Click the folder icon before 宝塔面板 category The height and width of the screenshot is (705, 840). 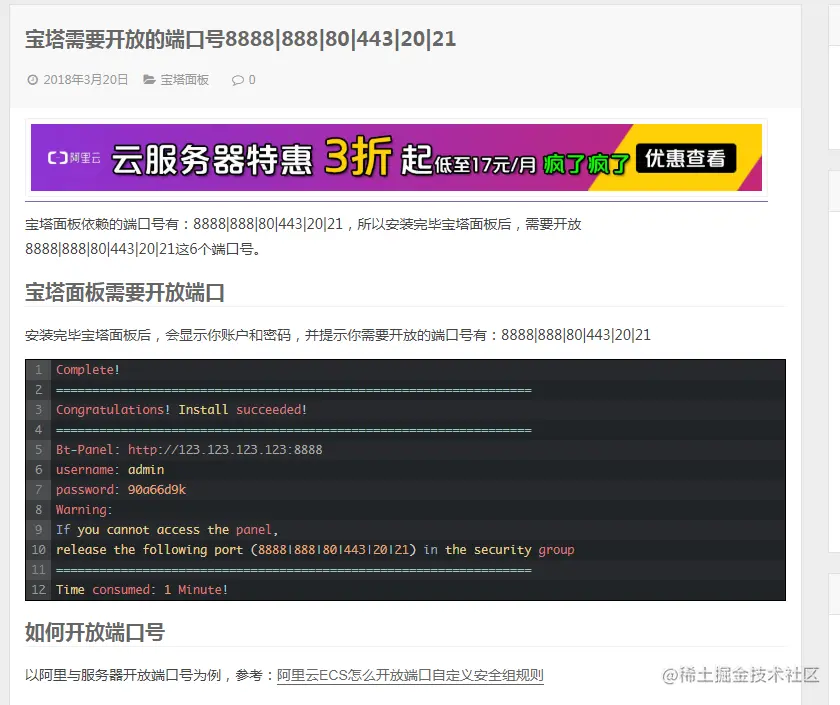(149, 80)
